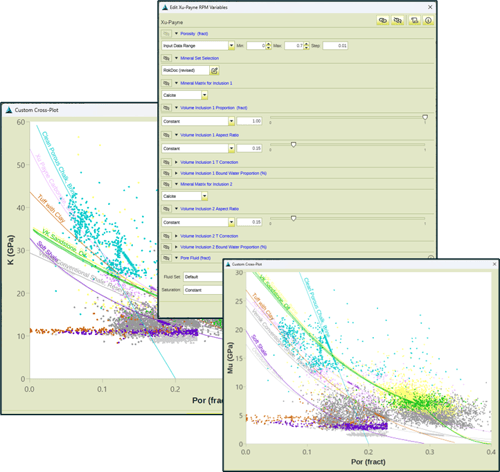
Task: Click the link icon beside Volume Inclusion 2 T Correction
Action: click(x=166, y=236)
